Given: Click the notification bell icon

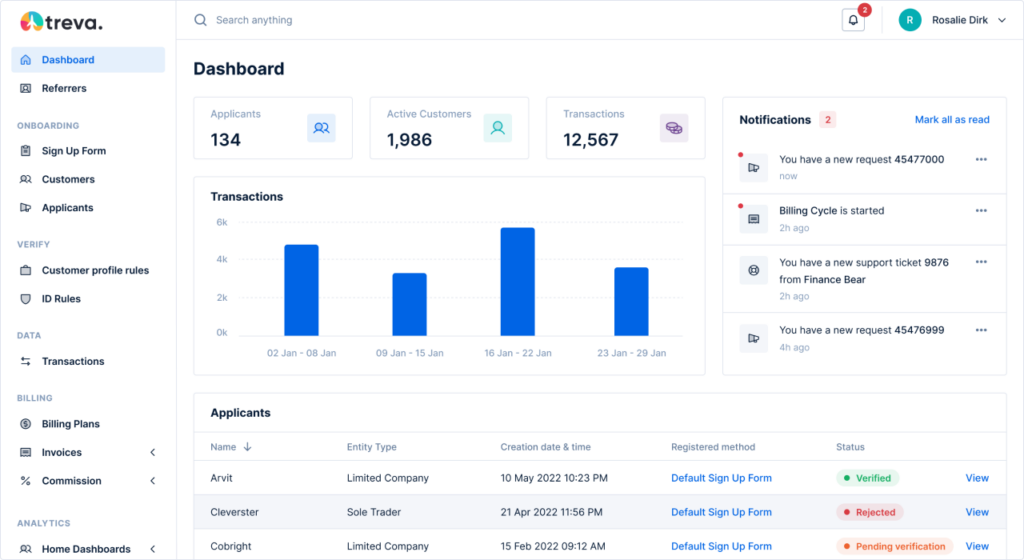Looking at the screenshot, I should [x=853, y=20].
